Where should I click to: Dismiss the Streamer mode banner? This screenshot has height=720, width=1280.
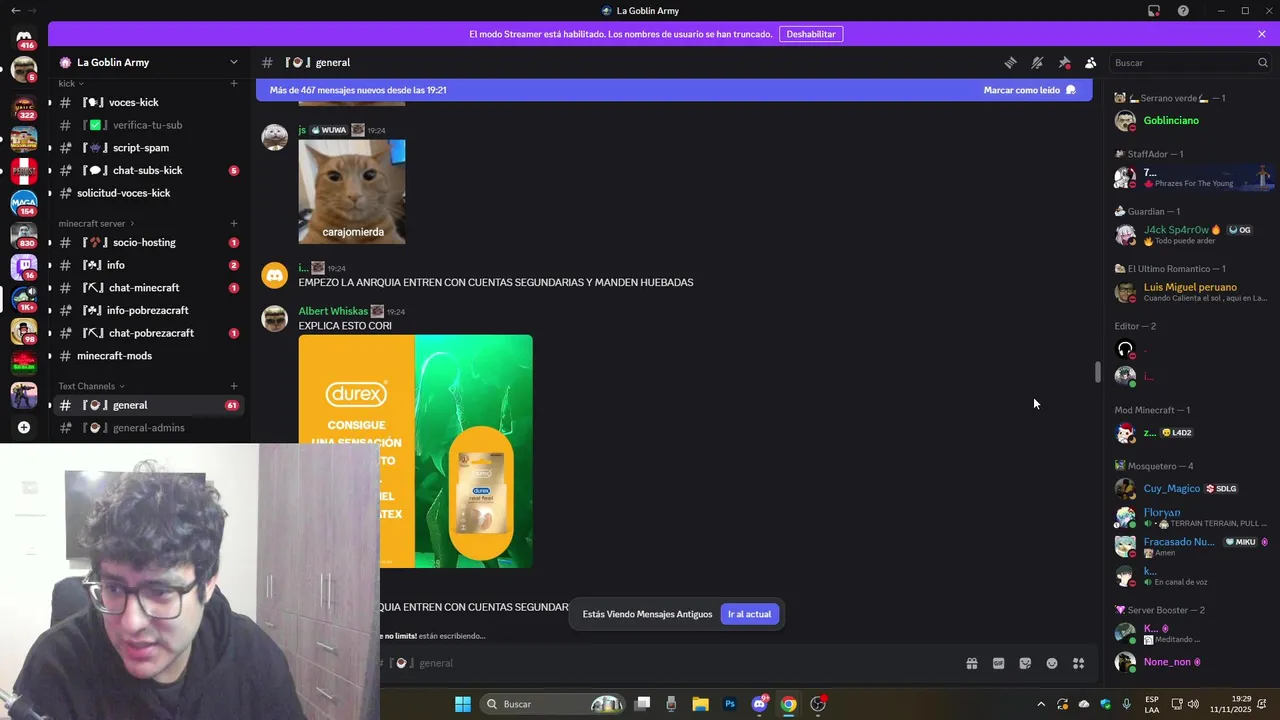coord(1262,34)
